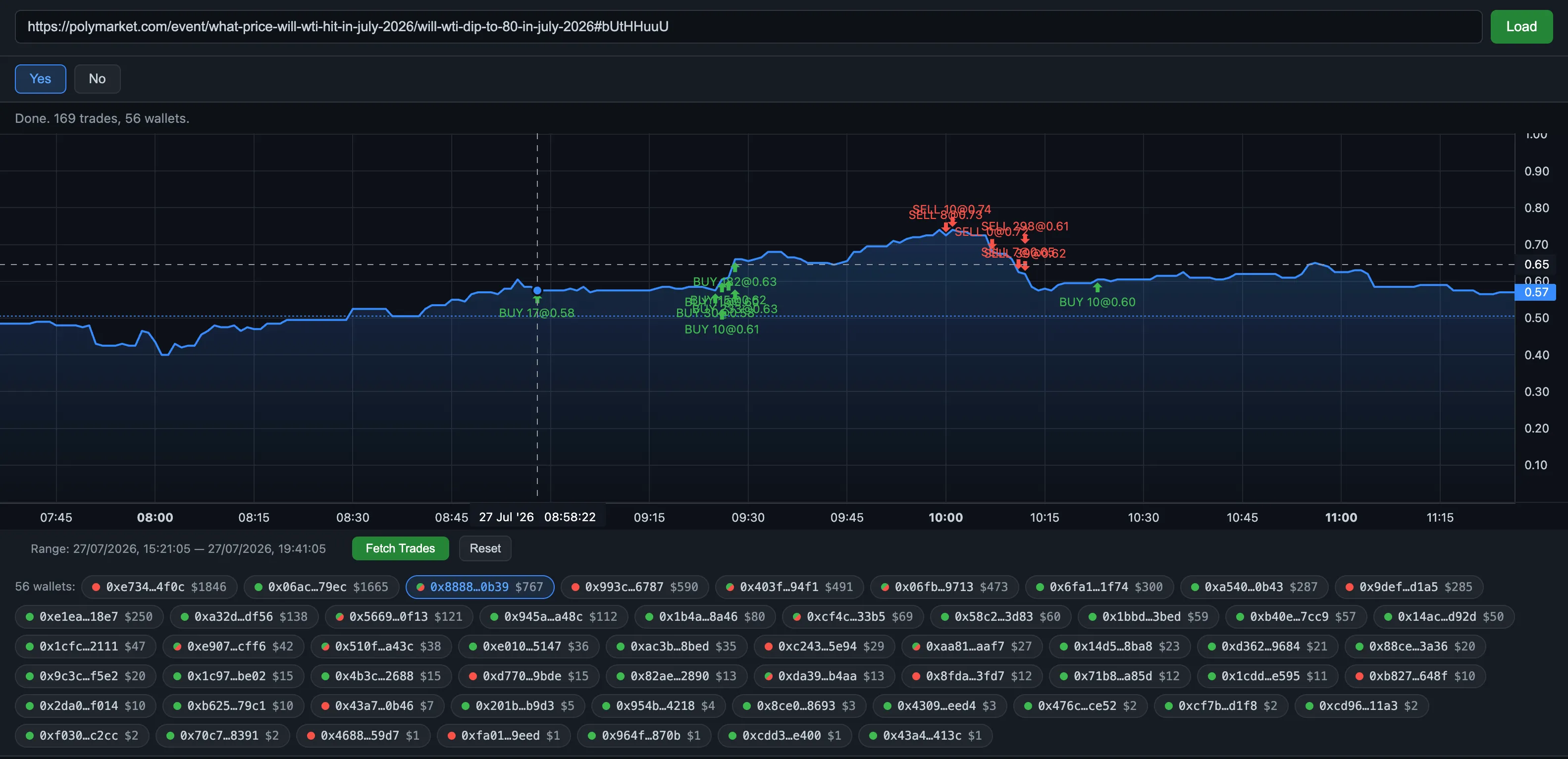Select wallet 0x1bbd…3bed $59 chip
Image resolution: width=1568 pixels, height=759 pixels.
coord(1148,617)
